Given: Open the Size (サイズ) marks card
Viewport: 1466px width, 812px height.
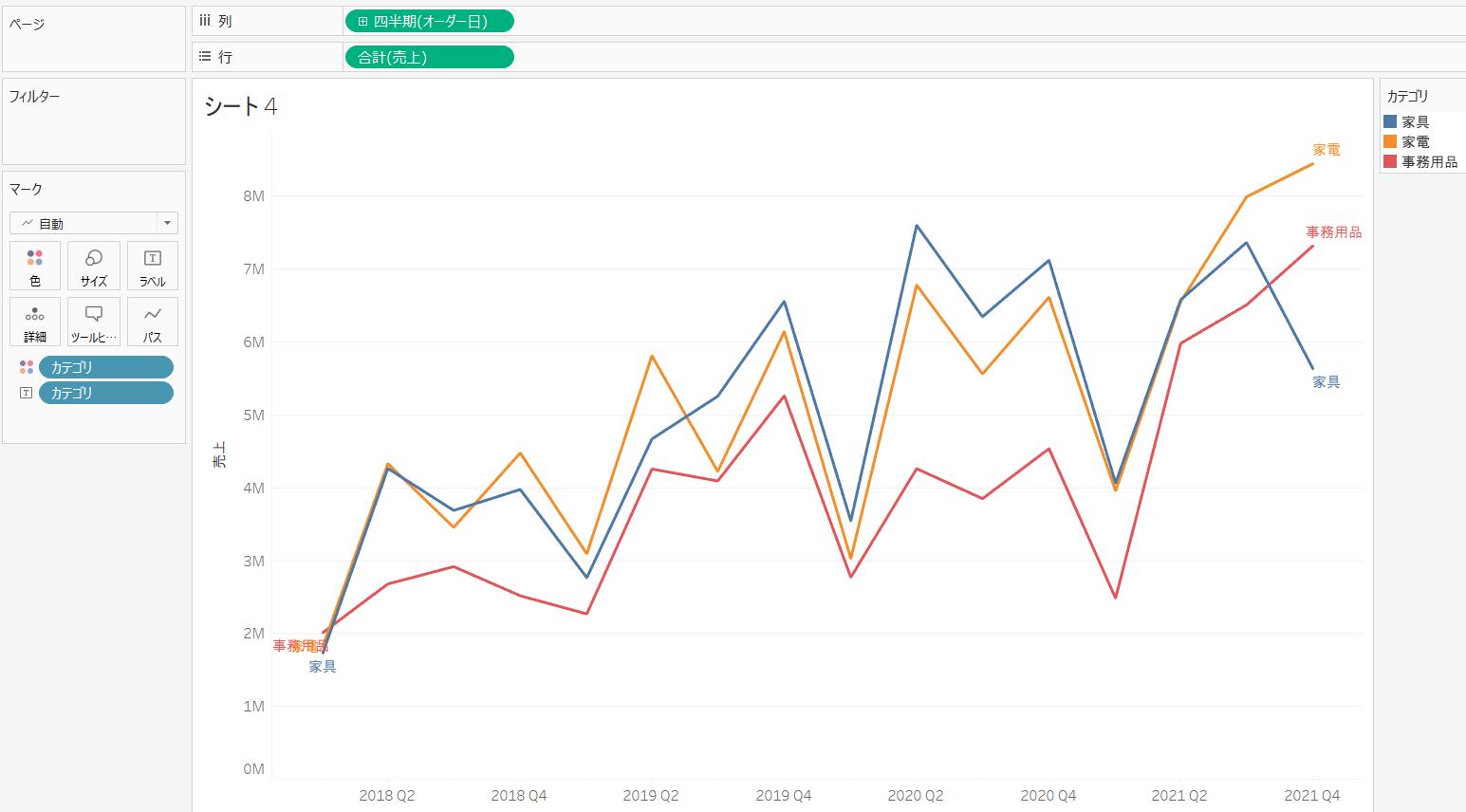Looking at the screenshot, I should pyautogui.click(x=94, y=266).
